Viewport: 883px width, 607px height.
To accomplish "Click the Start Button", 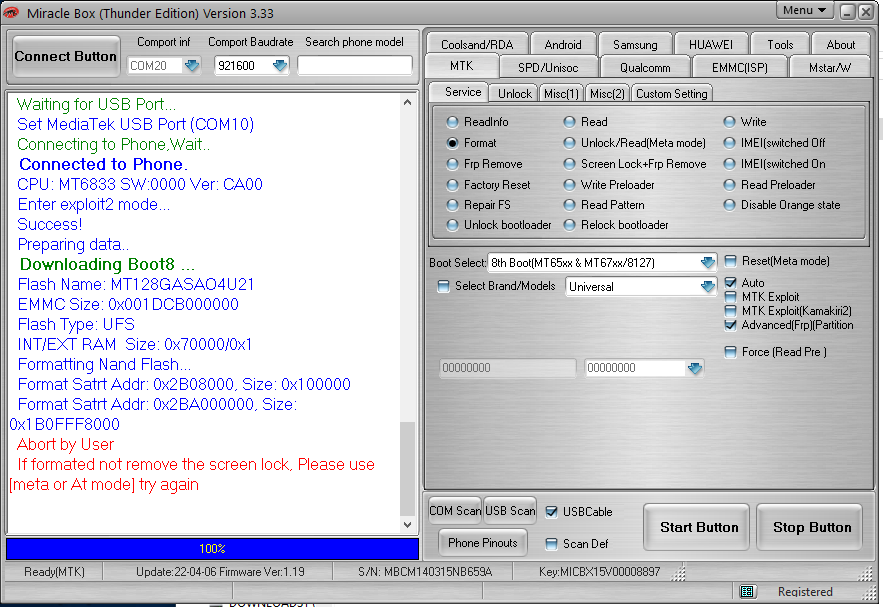I will point(699,527).
